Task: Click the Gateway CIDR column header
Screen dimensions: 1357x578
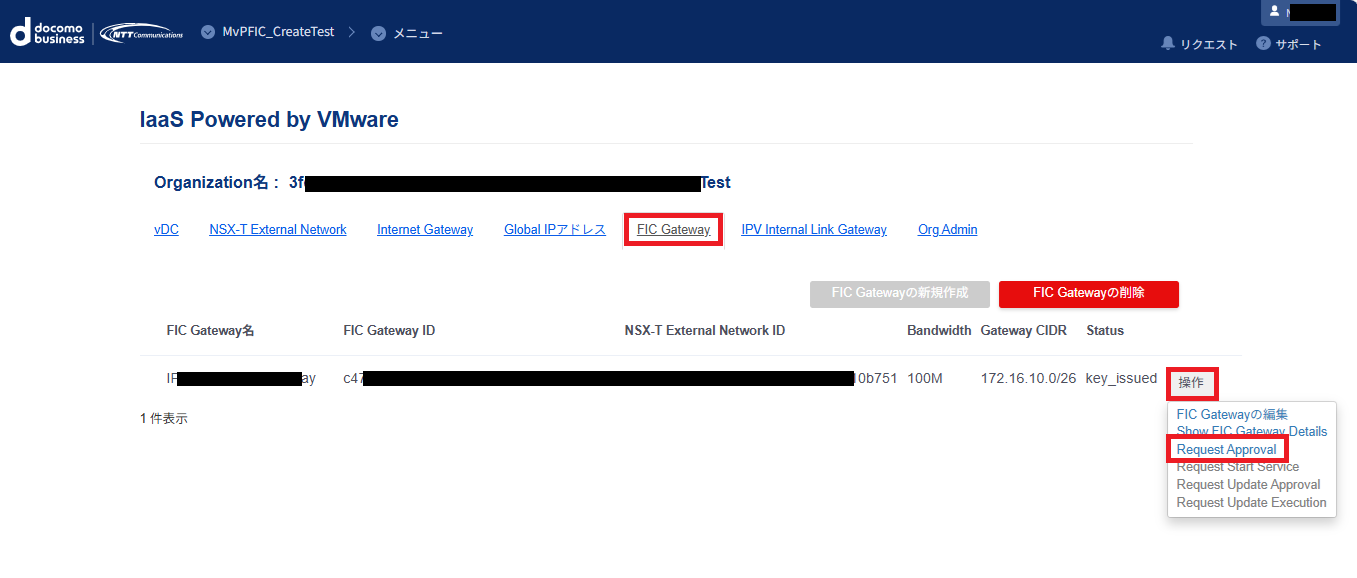Action: pyautogui.click(x=1024, y=331)
